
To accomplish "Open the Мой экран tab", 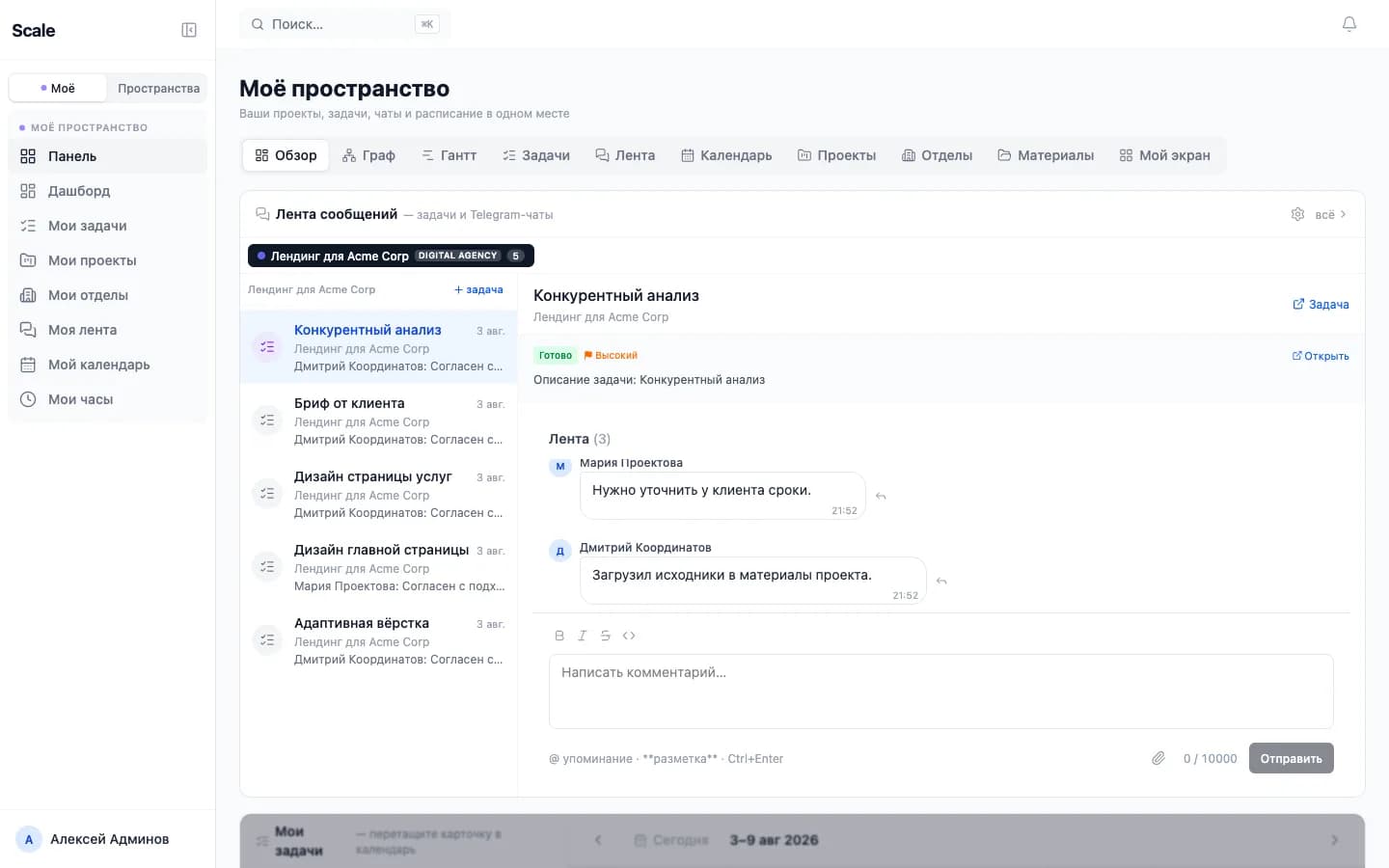I will click(1164, 155).
